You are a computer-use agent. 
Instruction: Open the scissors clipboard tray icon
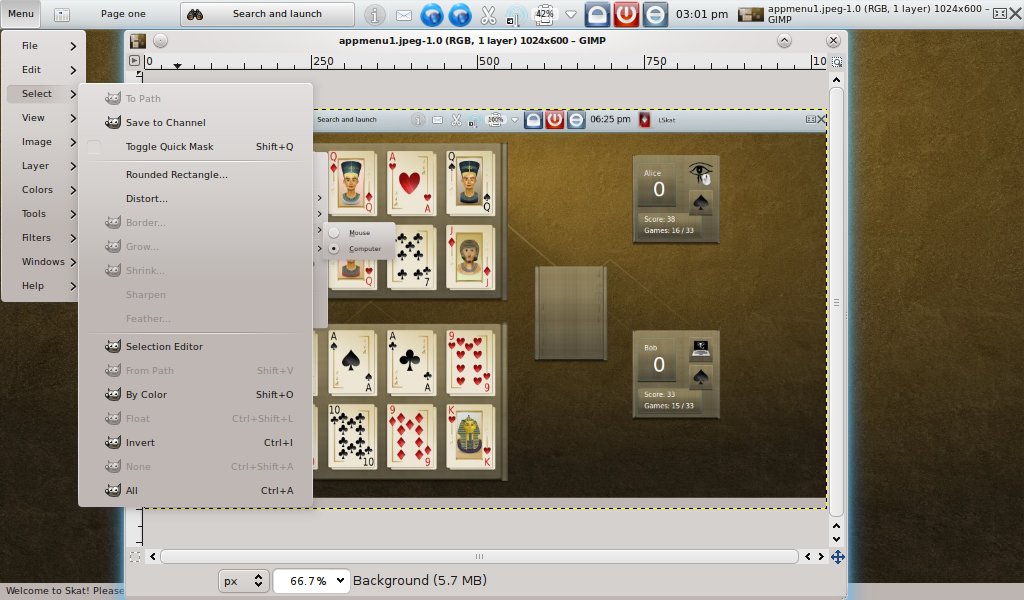[488, 14]
